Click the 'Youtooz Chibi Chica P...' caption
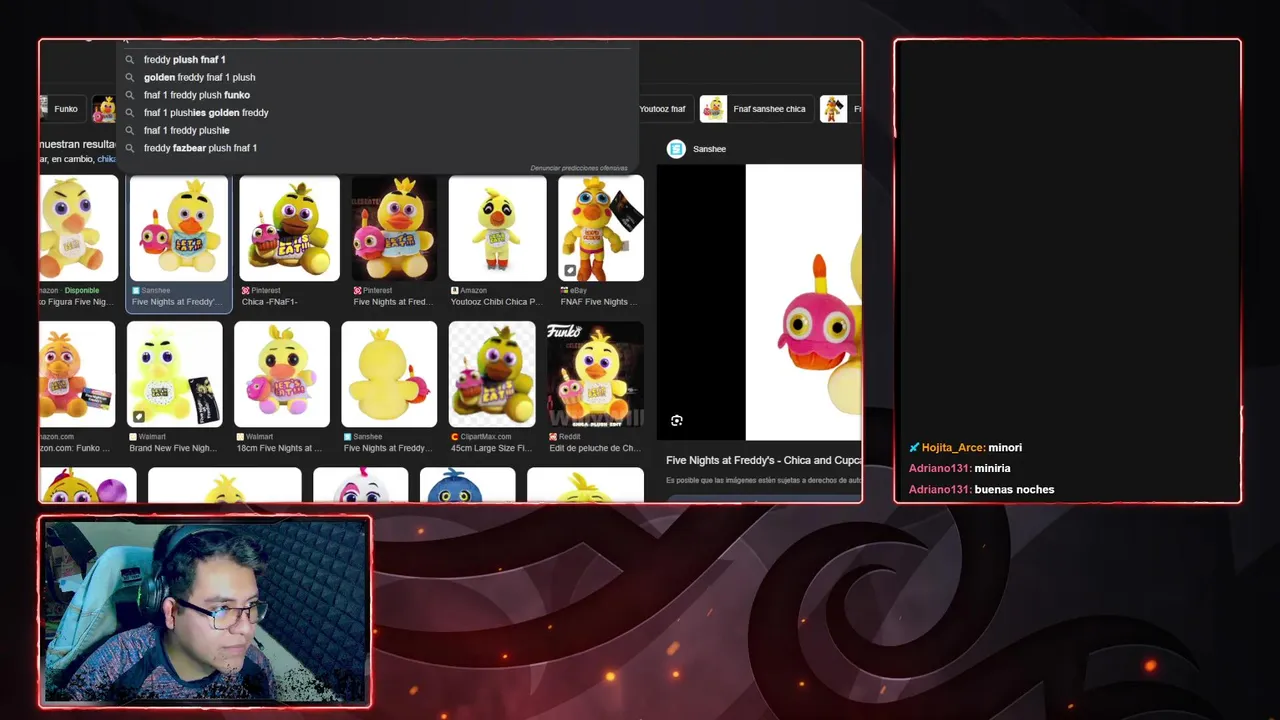1280x720 pixels. [496, 302]
